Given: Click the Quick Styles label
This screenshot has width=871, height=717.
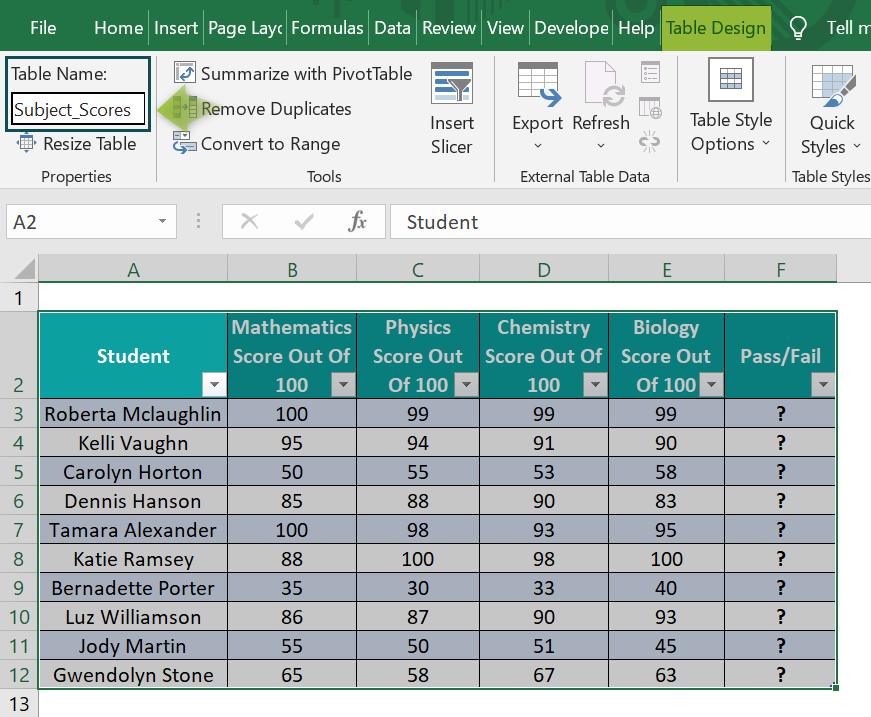Looking at the screenshot, I should point(831,135).
